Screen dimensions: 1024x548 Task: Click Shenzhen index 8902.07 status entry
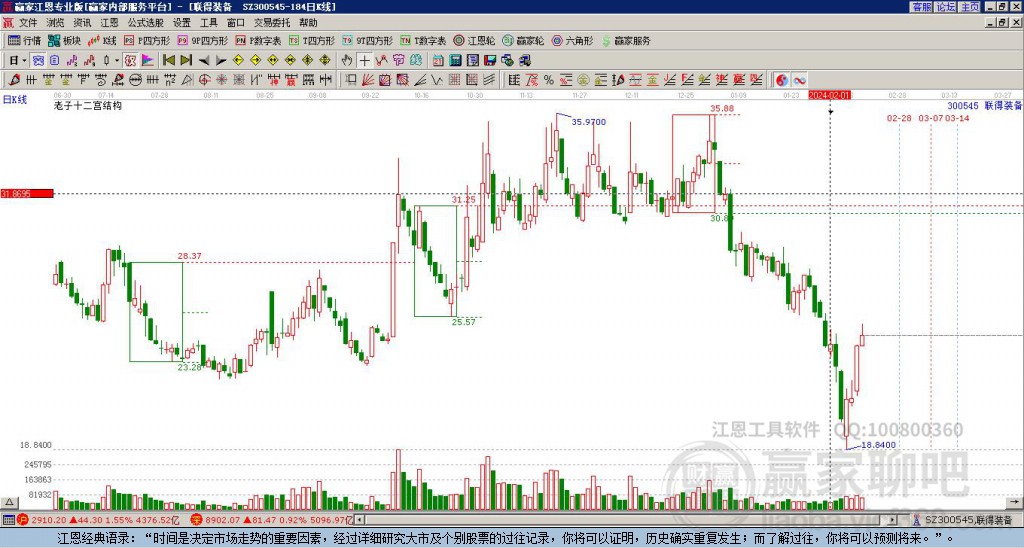pyautogui.click(x=271, y=521)
